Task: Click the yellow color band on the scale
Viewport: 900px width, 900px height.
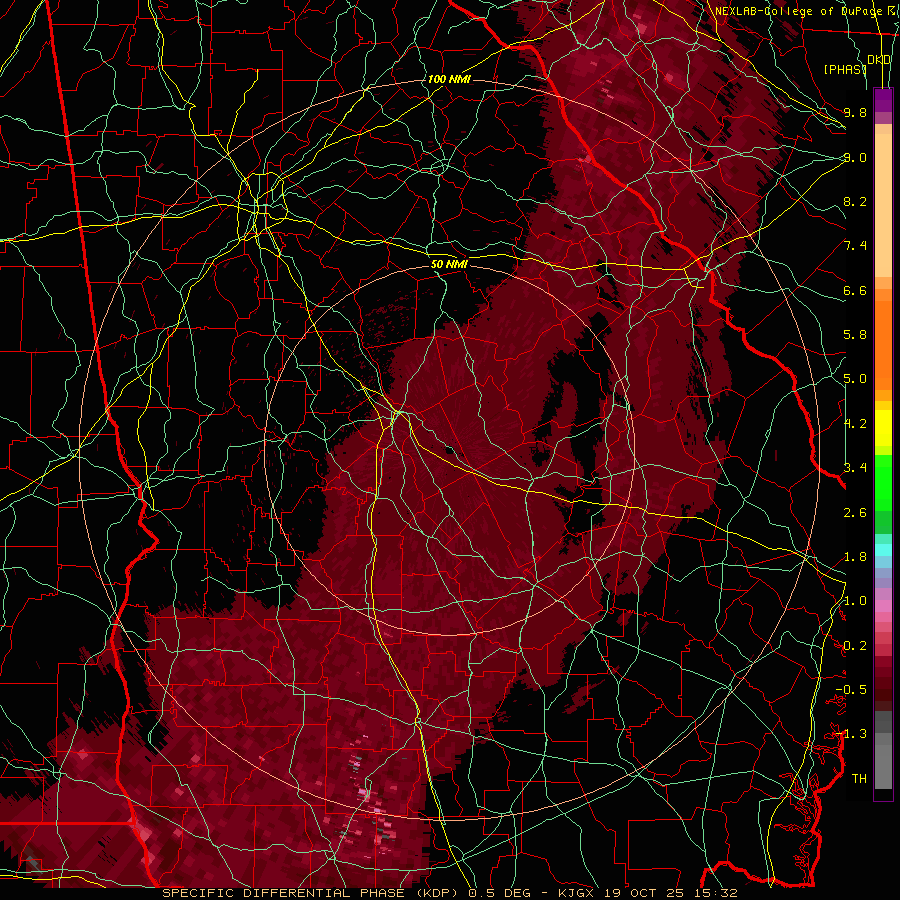Action: (883, 427)
